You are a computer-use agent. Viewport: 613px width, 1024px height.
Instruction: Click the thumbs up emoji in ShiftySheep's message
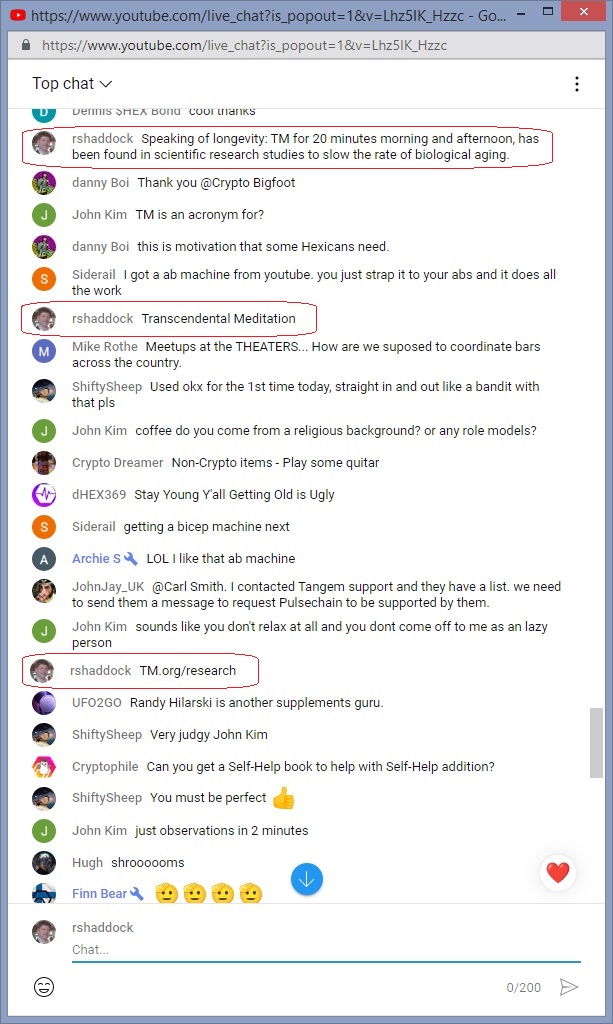pos(283,797)
